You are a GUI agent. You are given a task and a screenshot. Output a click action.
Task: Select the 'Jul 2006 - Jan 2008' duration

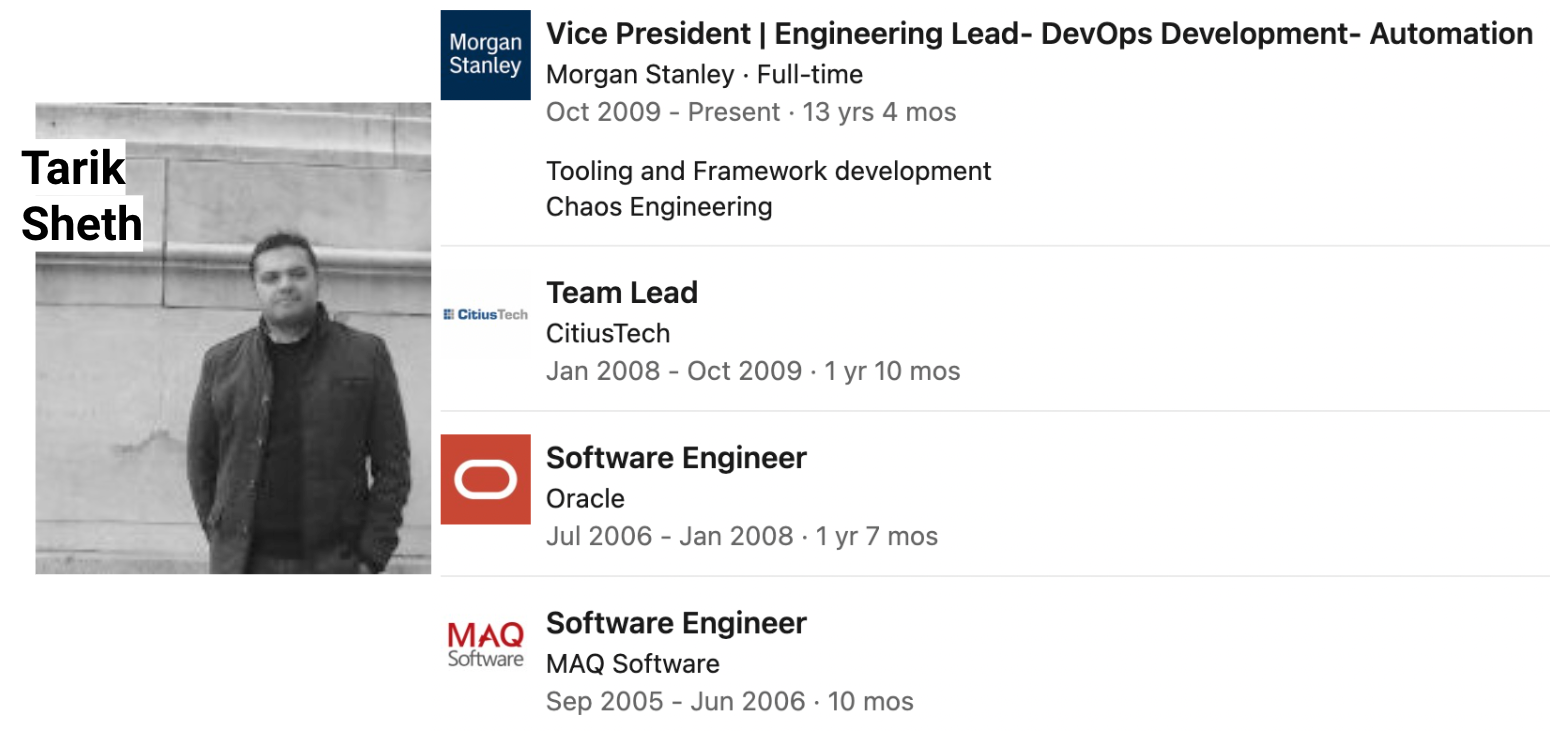[741, 537]
